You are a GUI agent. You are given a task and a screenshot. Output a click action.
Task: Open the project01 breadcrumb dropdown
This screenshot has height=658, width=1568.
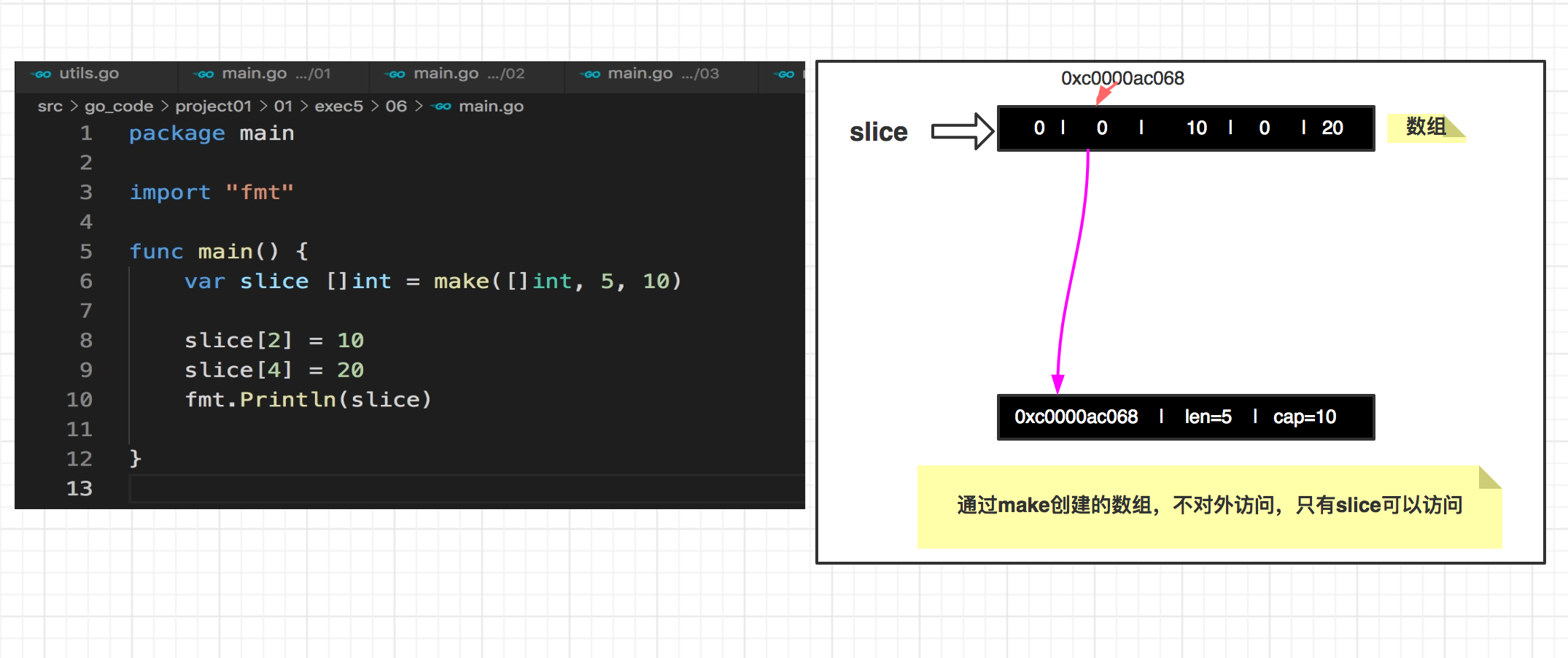(213, 107)
